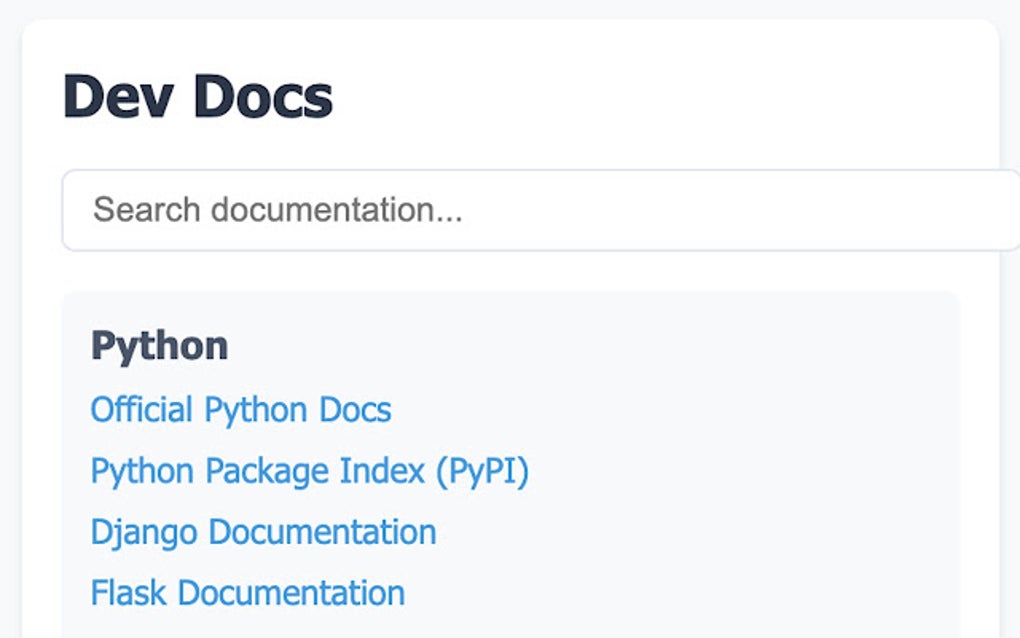The width and height of the screenshot is (1020, 638).
Task: Navigate to official Python documentation
Action: [x=241, y=410]
